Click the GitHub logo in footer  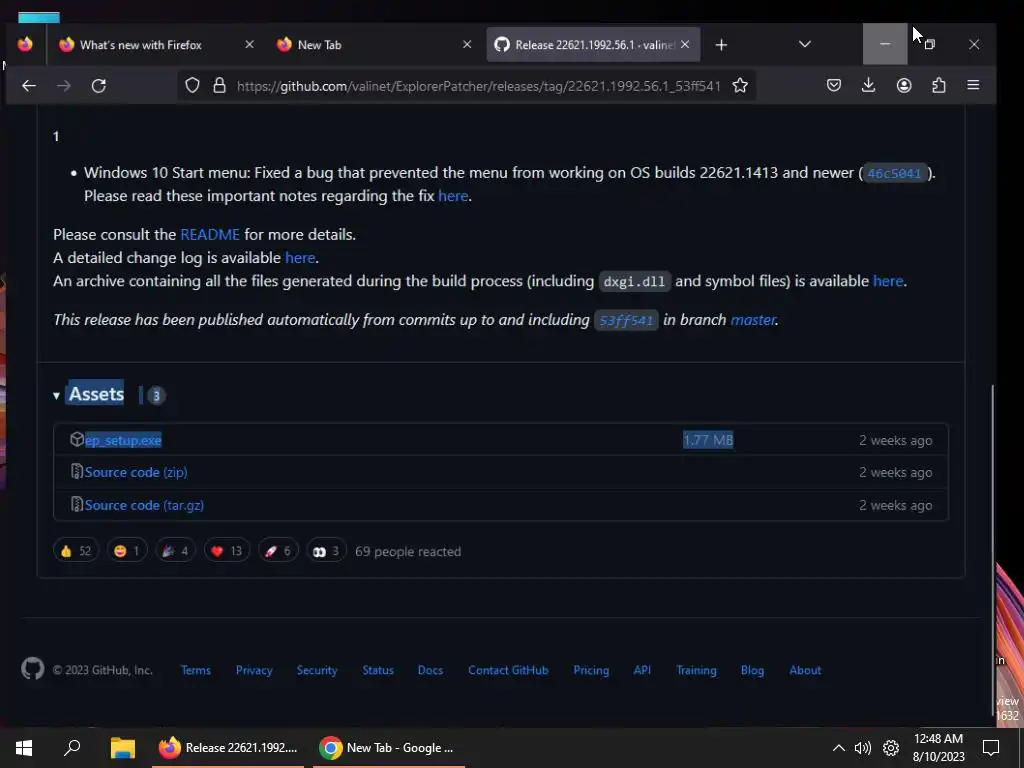tap(33, 669)
